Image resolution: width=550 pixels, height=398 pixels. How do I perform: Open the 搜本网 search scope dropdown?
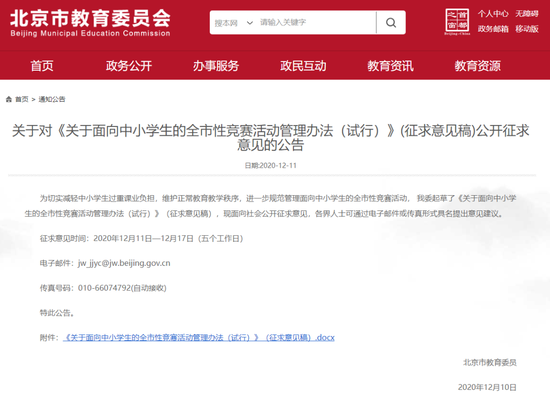click(x=234, y=23)
